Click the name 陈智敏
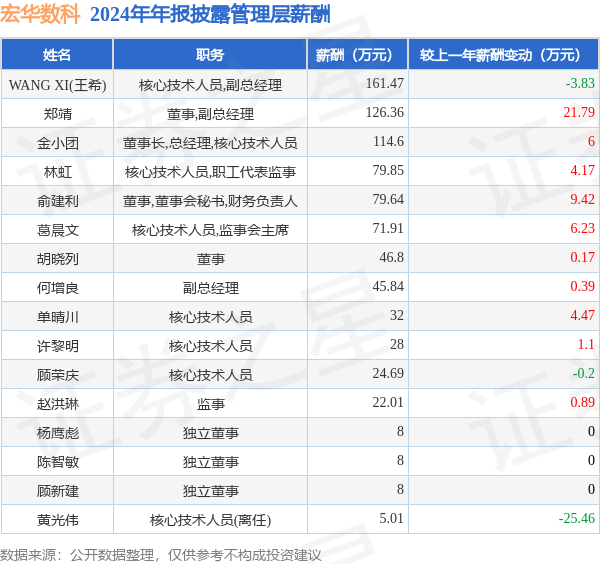The image size is (600, 564). click(57, 462)
